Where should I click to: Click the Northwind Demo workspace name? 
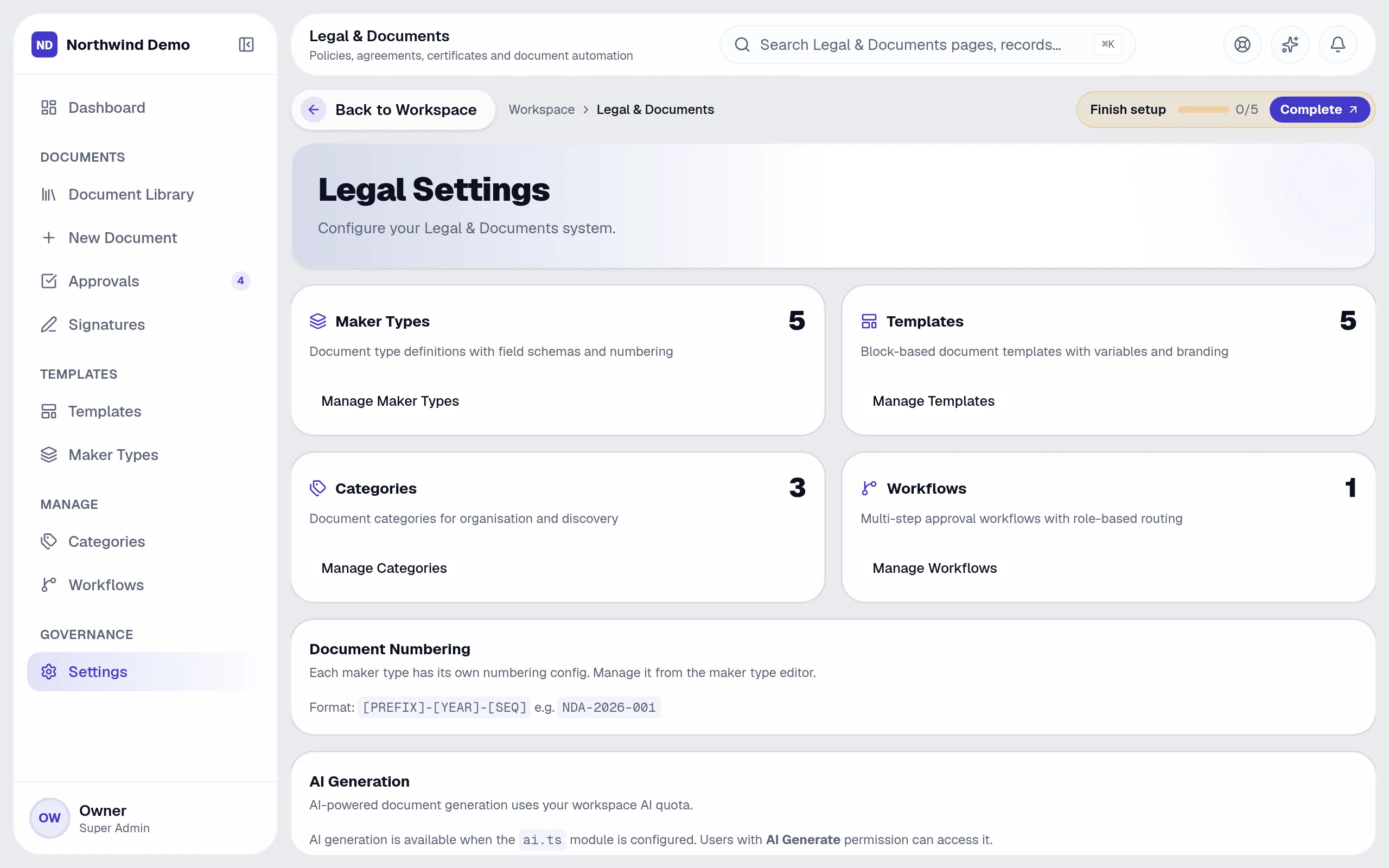pyautogui.click(x=128, y=44)
